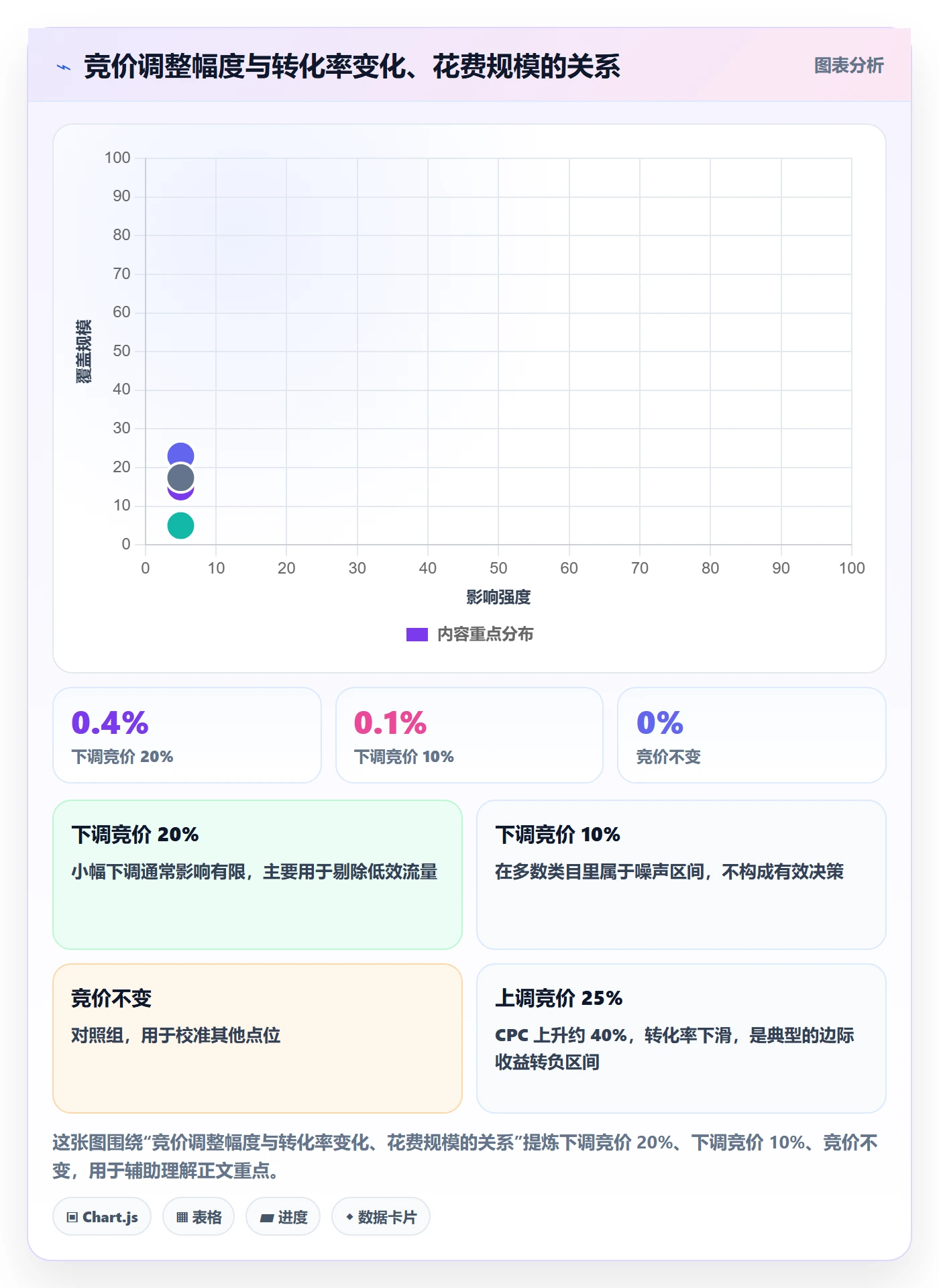Click the 上调竞价 25% description card
Viewport: 939px width, 1288px height.
click(681, 1038)
